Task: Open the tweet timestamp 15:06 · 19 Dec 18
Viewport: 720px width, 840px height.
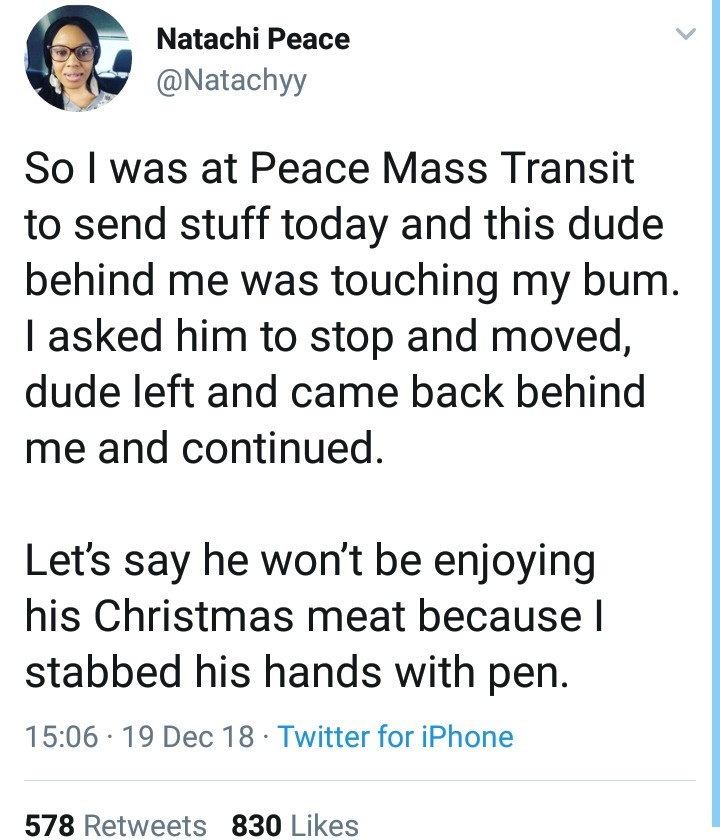Action: point(140,736)
